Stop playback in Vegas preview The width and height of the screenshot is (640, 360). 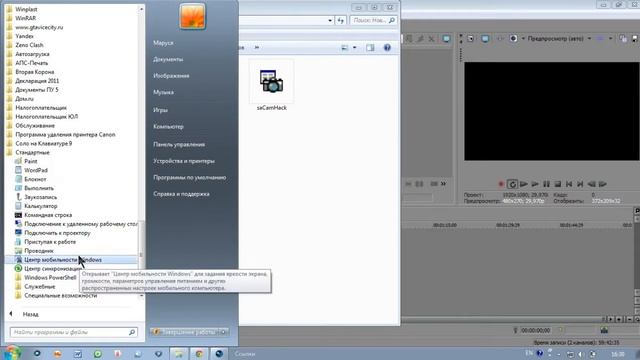click(x=558, y=184)
